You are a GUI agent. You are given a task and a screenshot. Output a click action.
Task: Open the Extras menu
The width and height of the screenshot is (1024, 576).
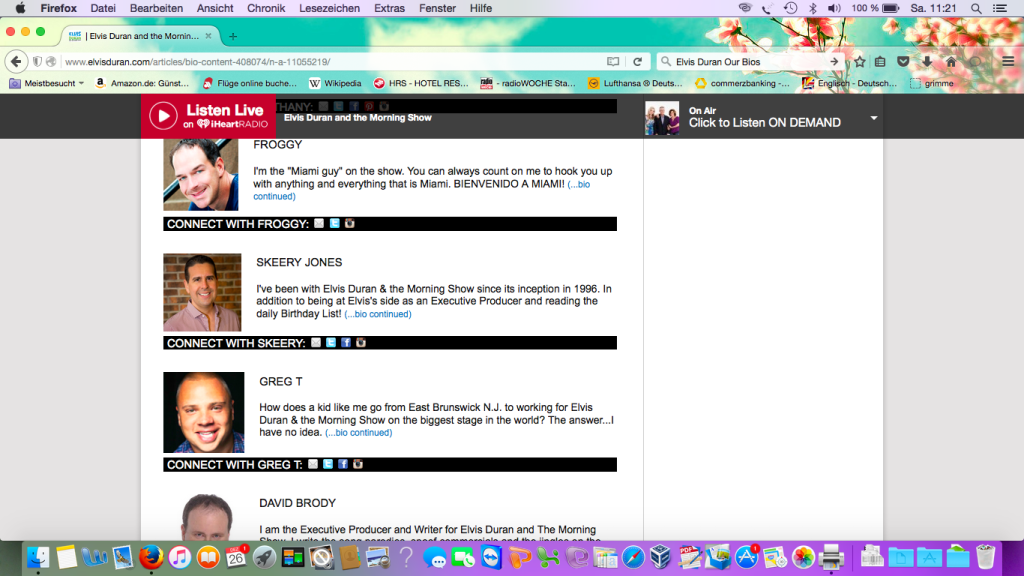[389, 8]
